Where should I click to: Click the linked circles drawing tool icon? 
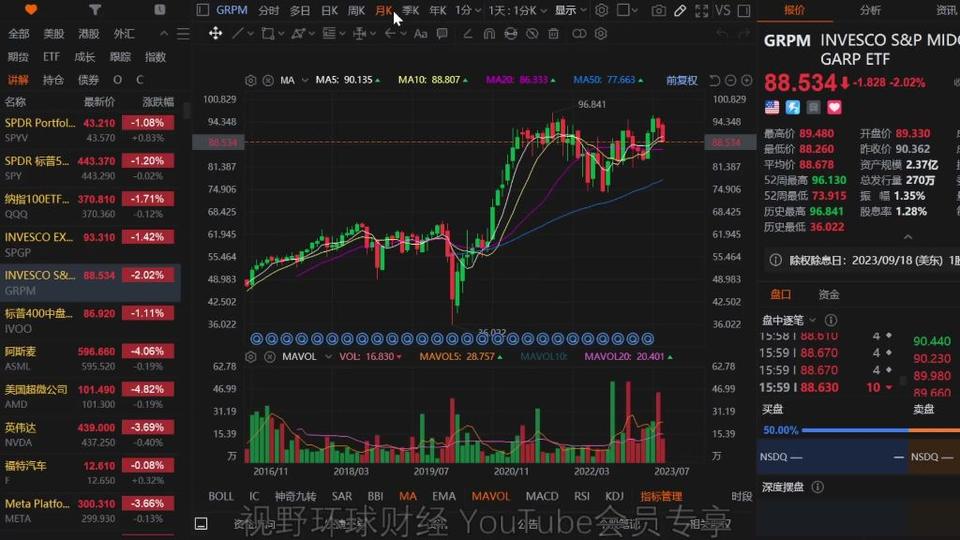tap(579, 33)
